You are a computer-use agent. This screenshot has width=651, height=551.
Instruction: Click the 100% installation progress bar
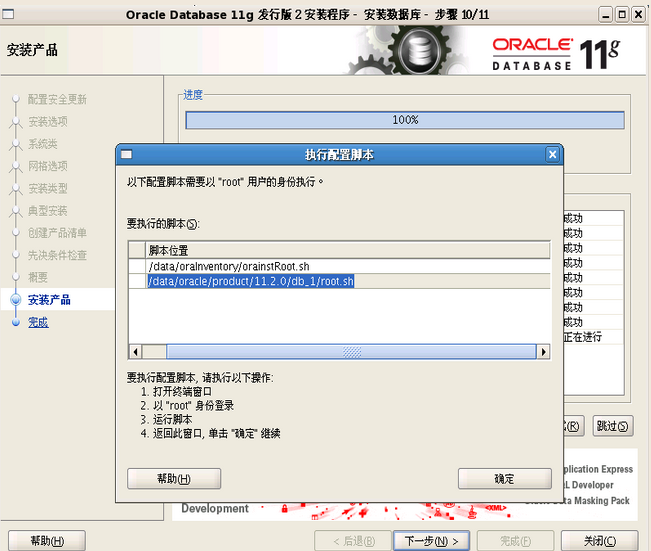pyautogui.click(x=405, y=120)
